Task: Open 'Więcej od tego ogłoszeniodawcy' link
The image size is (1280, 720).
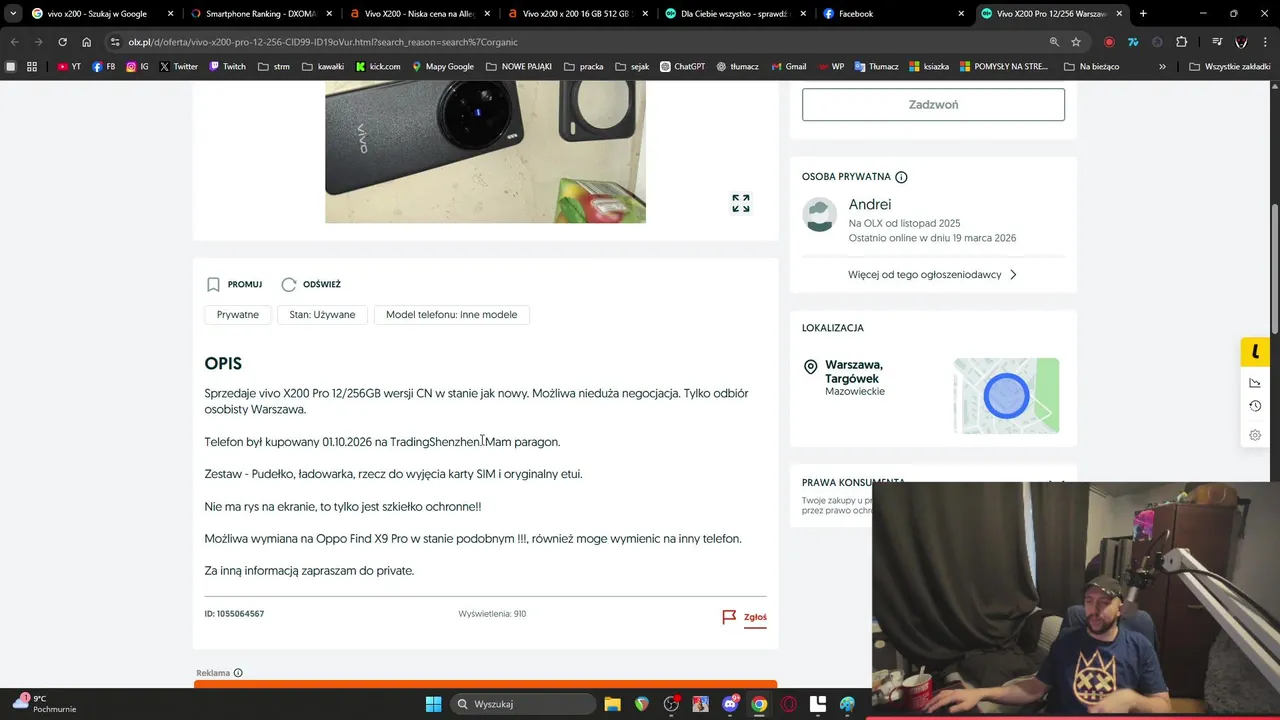Action: pyautogui.click(x=925, y=274)
